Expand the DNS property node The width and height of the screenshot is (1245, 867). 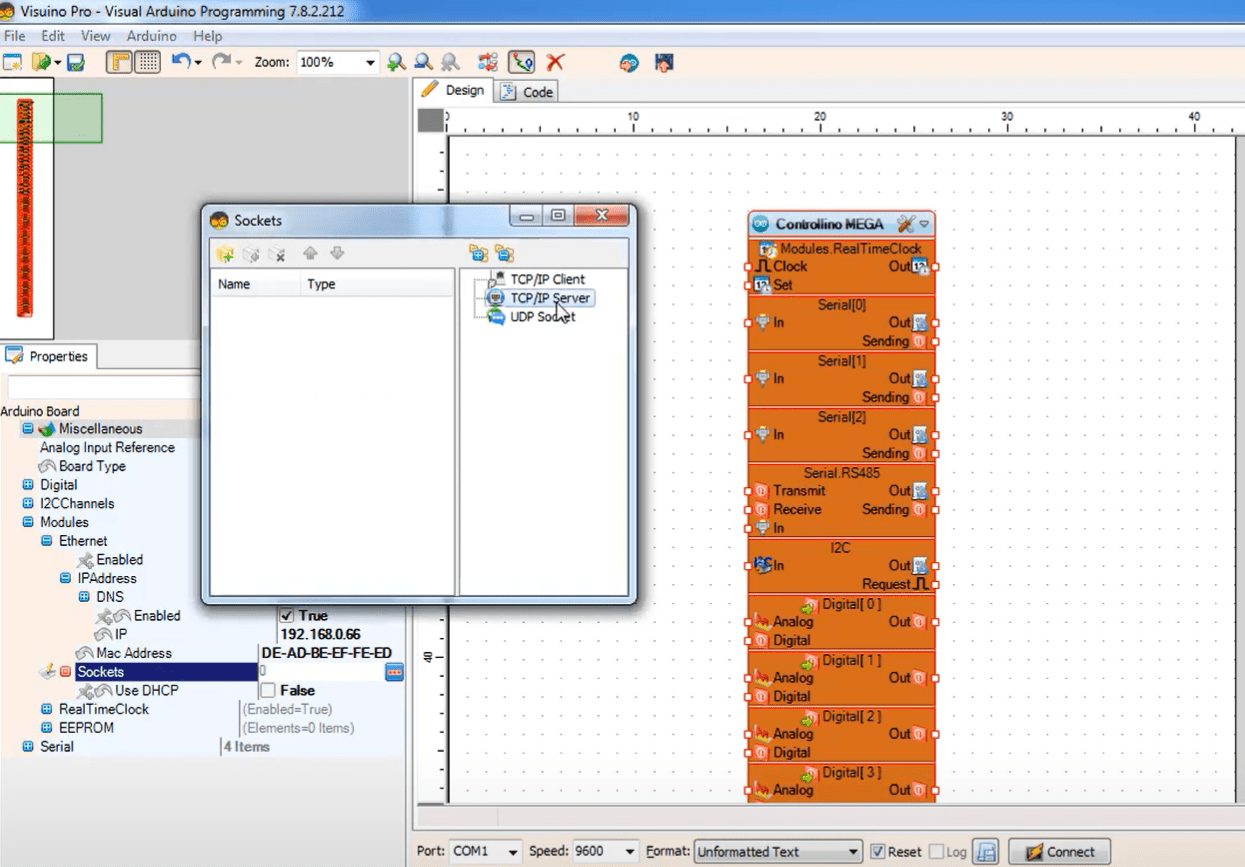pyautogui.click(x=84, y=597)
